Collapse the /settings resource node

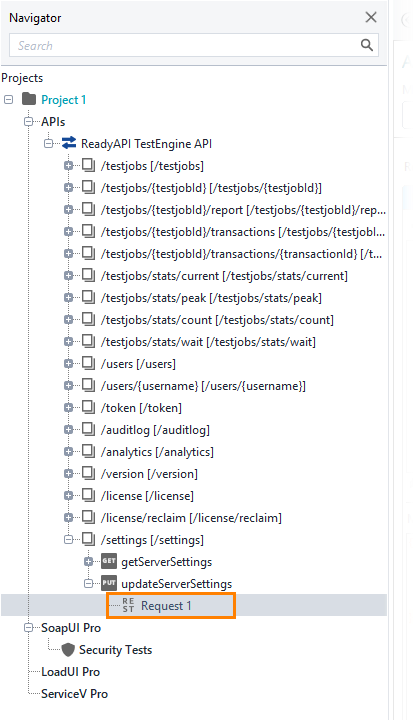69,540
